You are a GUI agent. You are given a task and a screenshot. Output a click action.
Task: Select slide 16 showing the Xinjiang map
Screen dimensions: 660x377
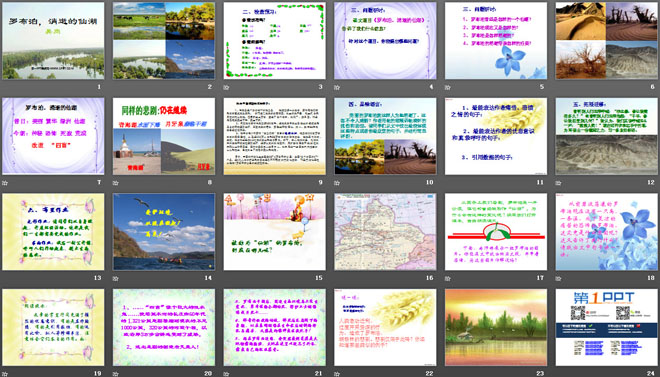pos(385,232)
